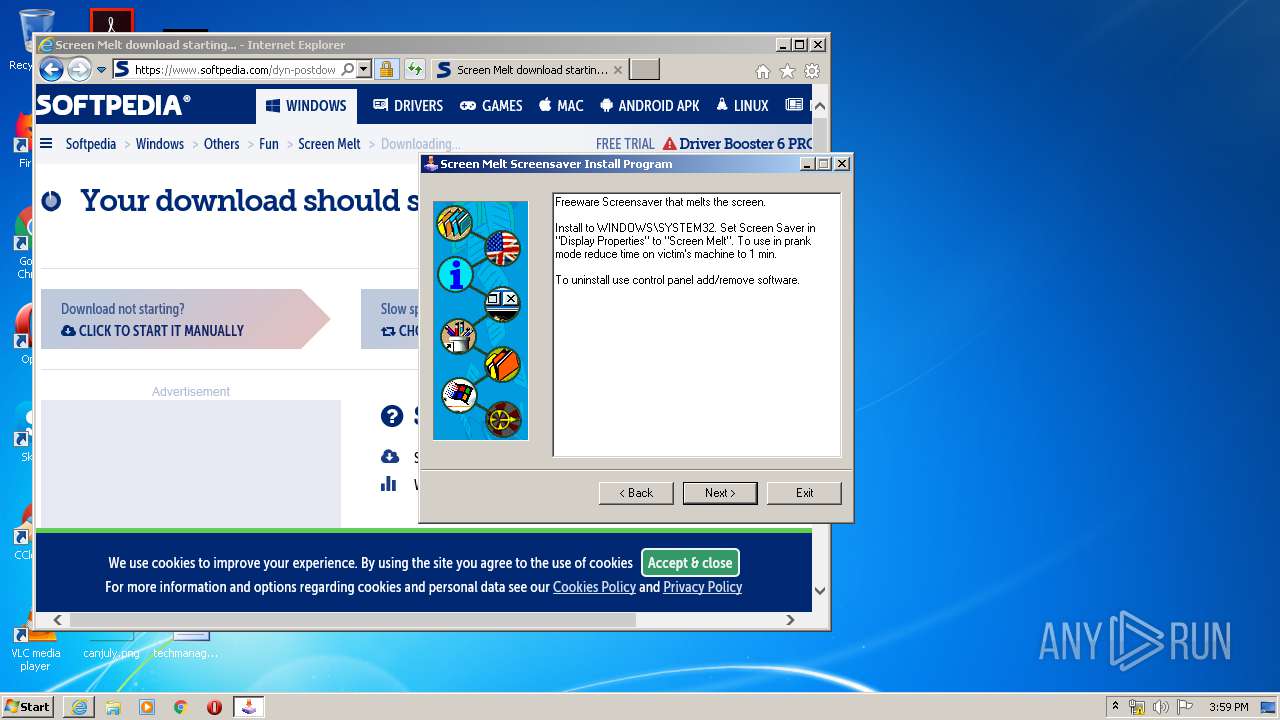Expand the address bar autocomplete dropdown
This screenshot has width=1280, height=720.
[363, 70]
